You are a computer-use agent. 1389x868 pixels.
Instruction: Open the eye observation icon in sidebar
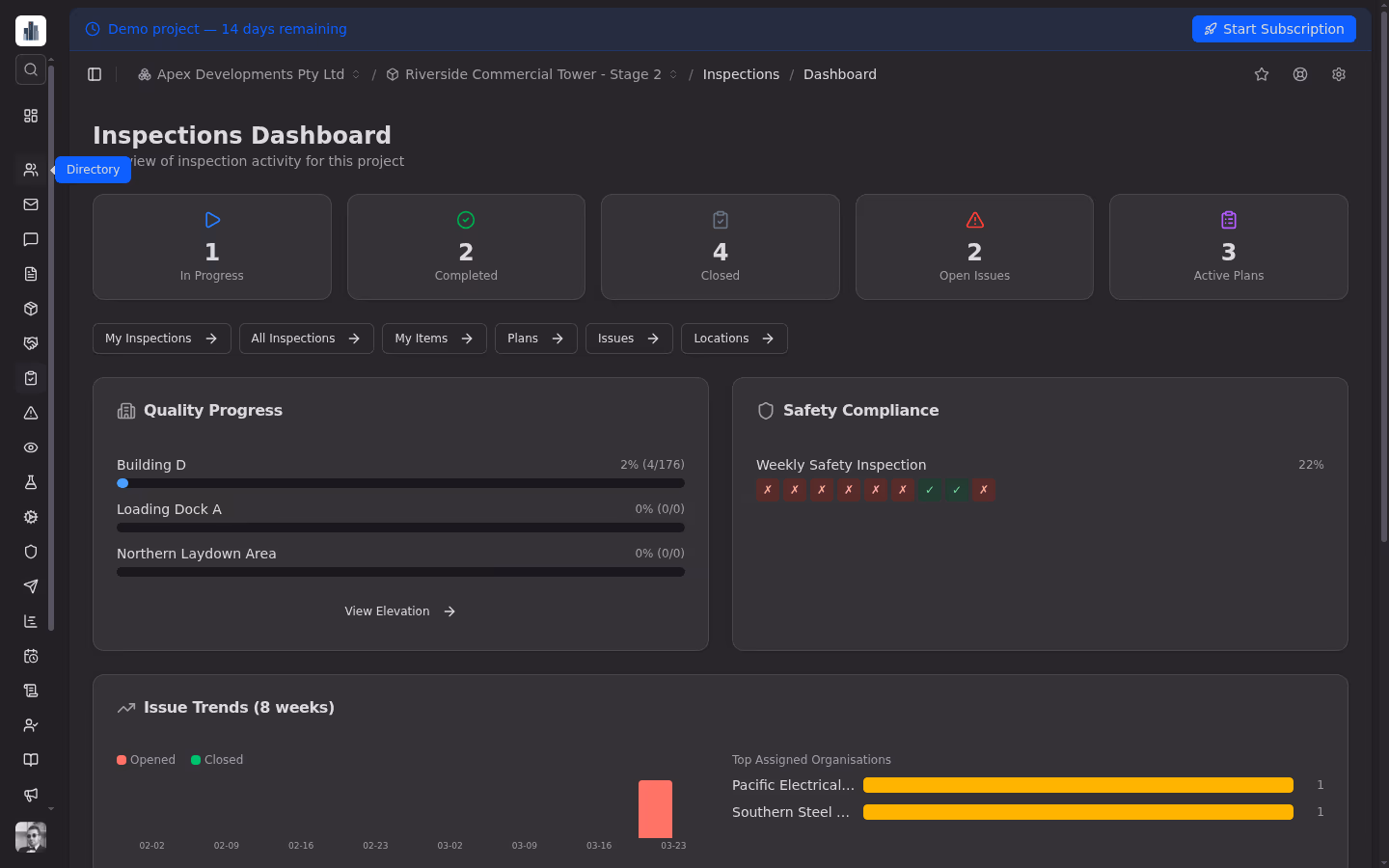coord(30,448)
